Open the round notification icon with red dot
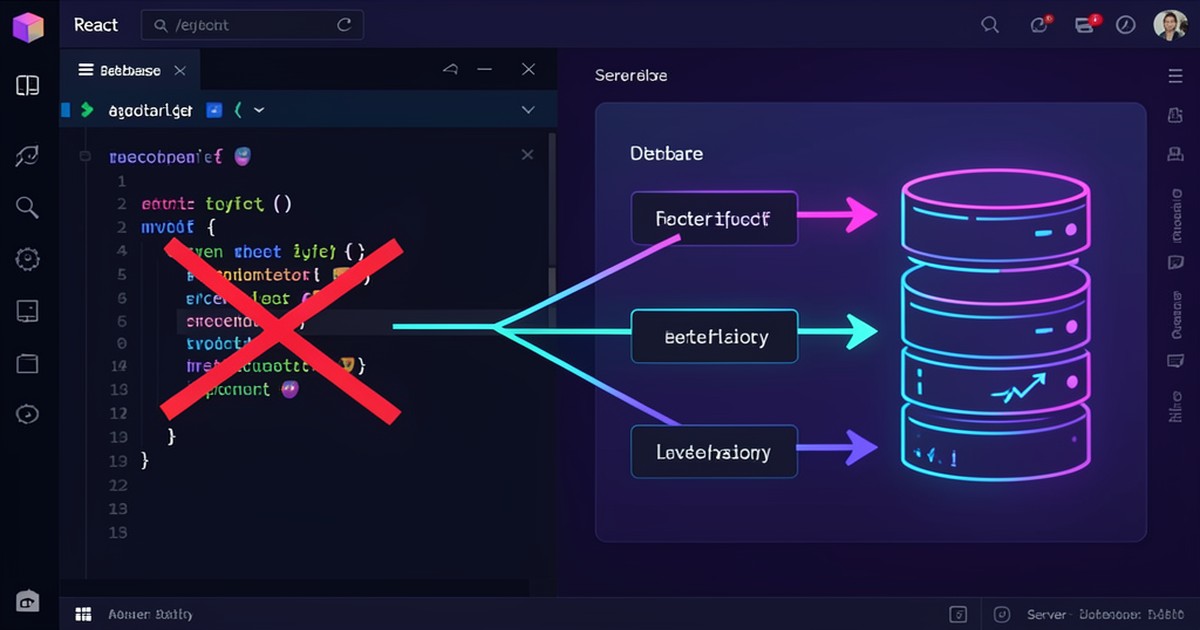Image resolution: width=1200 pixels, height=630 pixels. 1040,25
